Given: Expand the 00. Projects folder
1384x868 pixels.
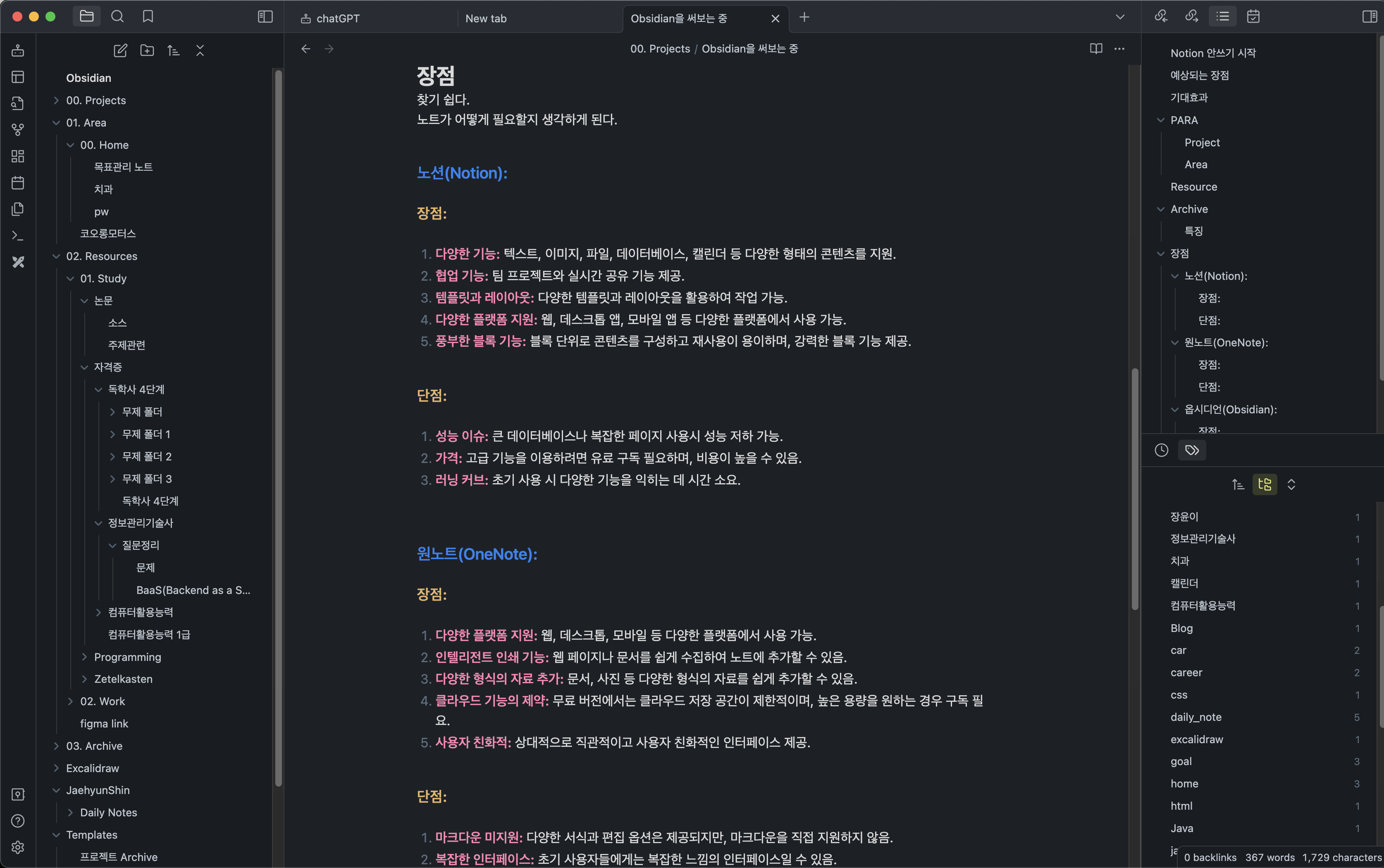Looking at the screenshot, I should (x=56, y=100).
